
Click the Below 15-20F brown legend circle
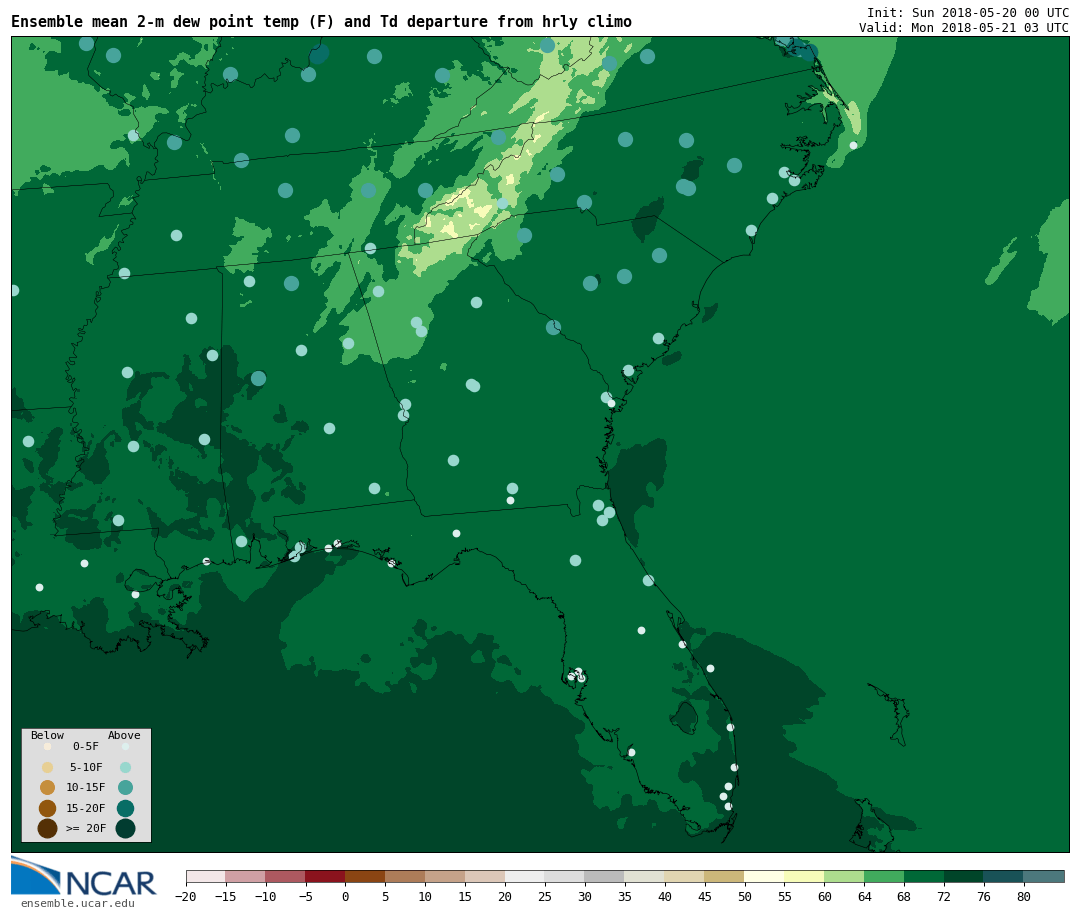[48, 808]
